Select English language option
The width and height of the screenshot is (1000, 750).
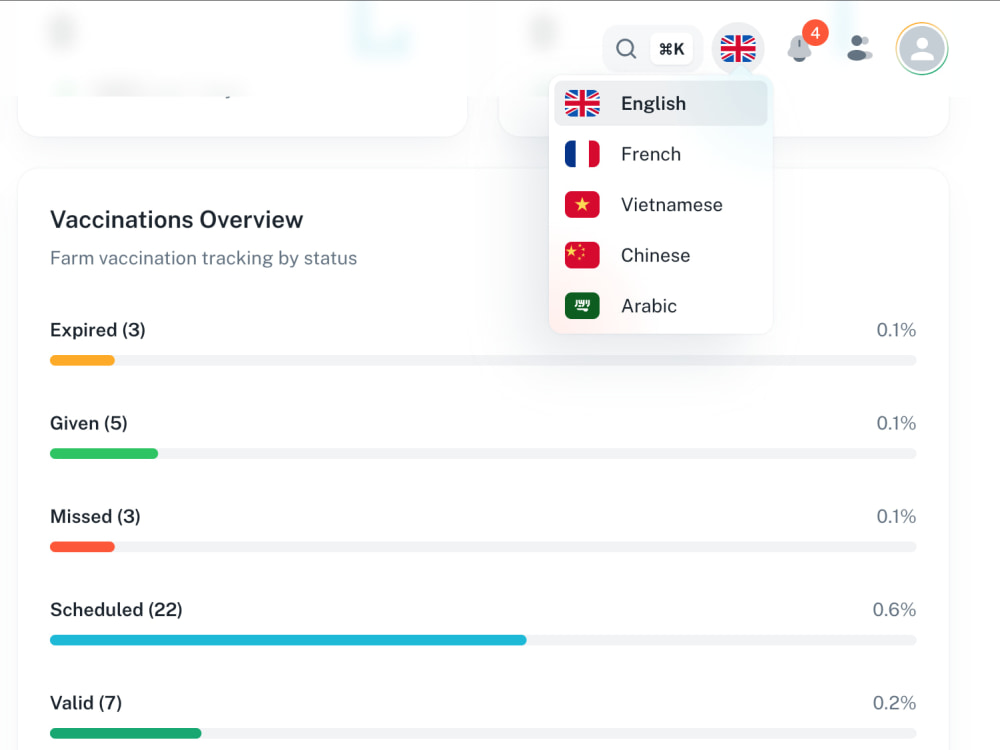point(661,103)
